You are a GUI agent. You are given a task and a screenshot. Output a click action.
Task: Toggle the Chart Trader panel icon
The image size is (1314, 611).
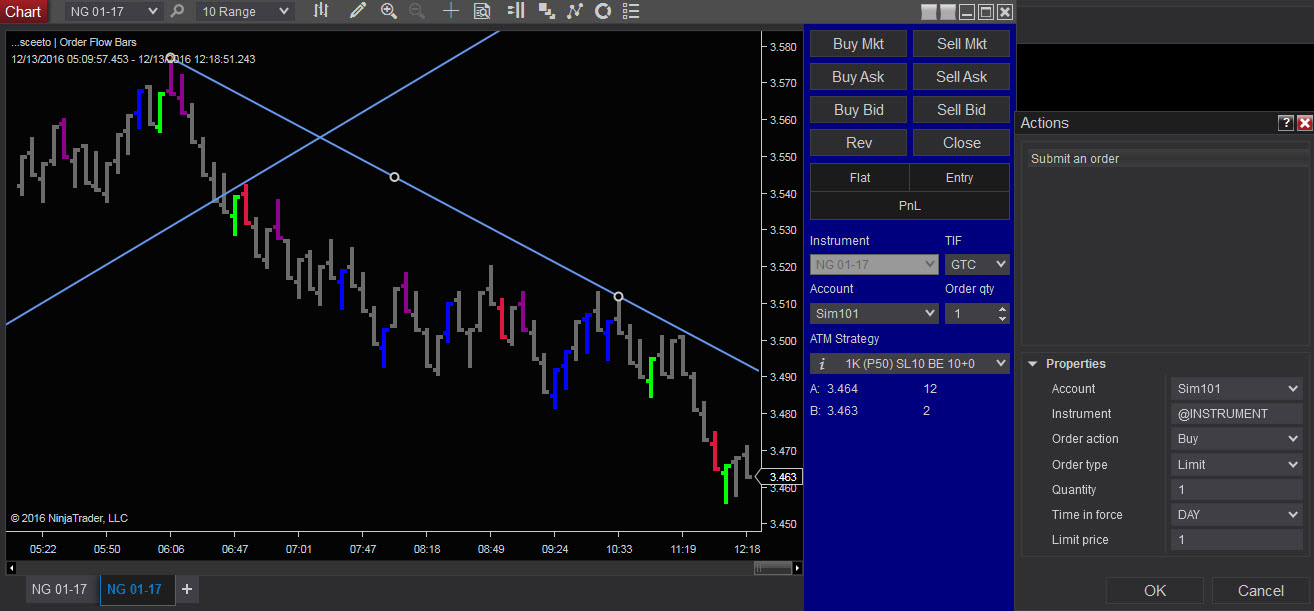516,11
